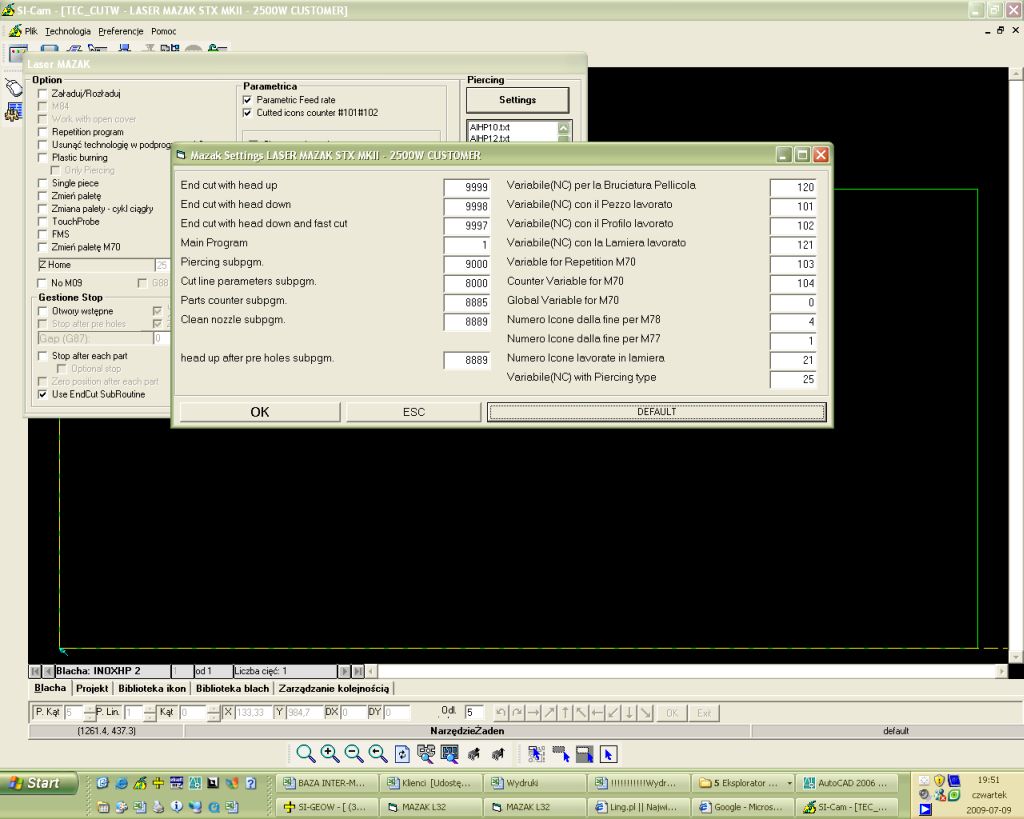Click the right arrow direction button

tap(533, 713)
